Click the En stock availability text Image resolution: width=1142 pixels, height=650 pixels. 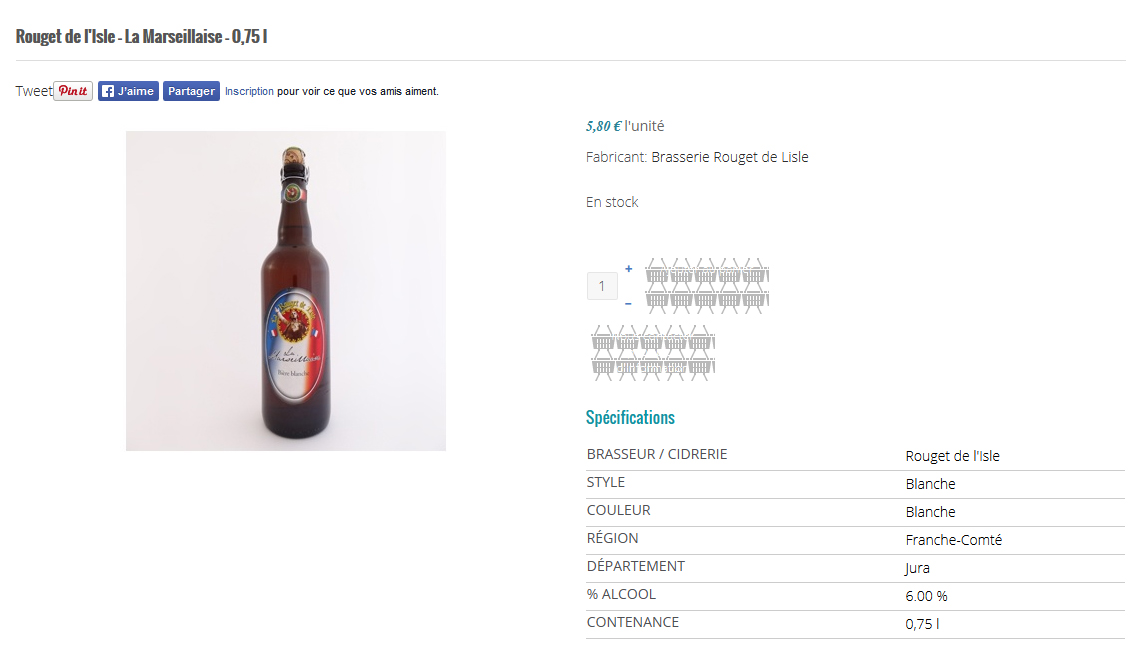(x=612, y=202)
